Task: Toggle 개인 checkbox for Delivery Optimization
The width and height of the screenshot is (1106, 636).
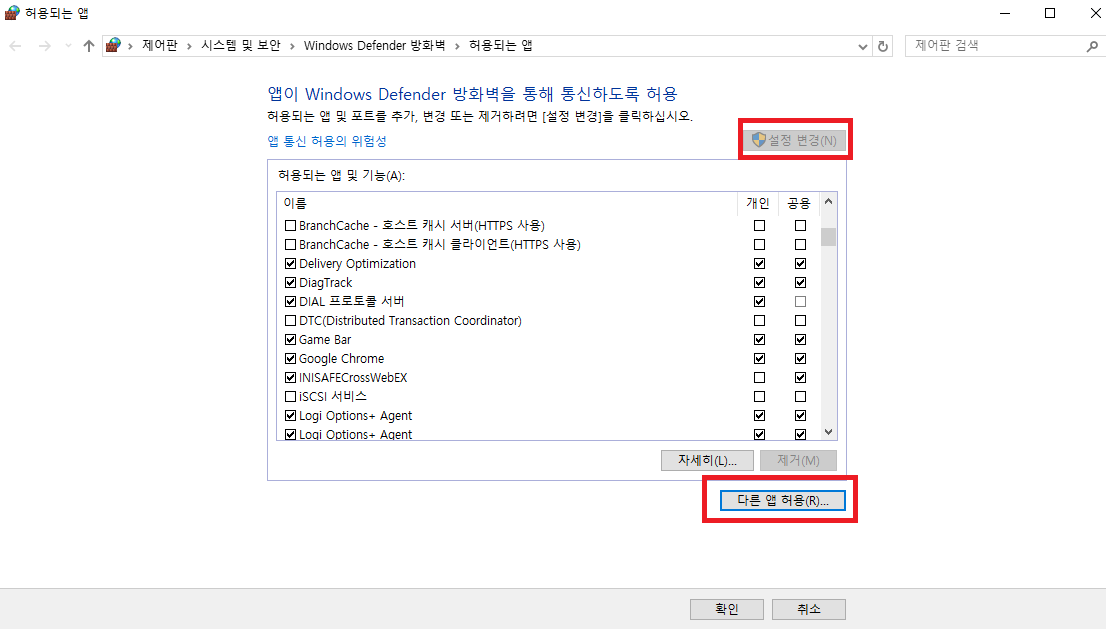Action: pos(759,264)
